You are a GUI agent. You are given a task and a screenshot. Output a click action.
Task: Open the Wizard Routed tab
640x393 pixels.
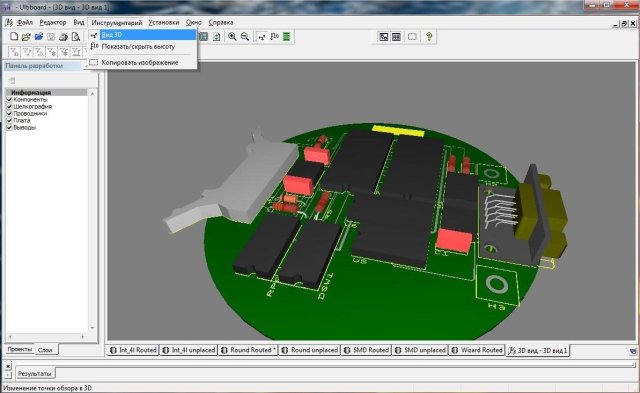tap(478, 350)
